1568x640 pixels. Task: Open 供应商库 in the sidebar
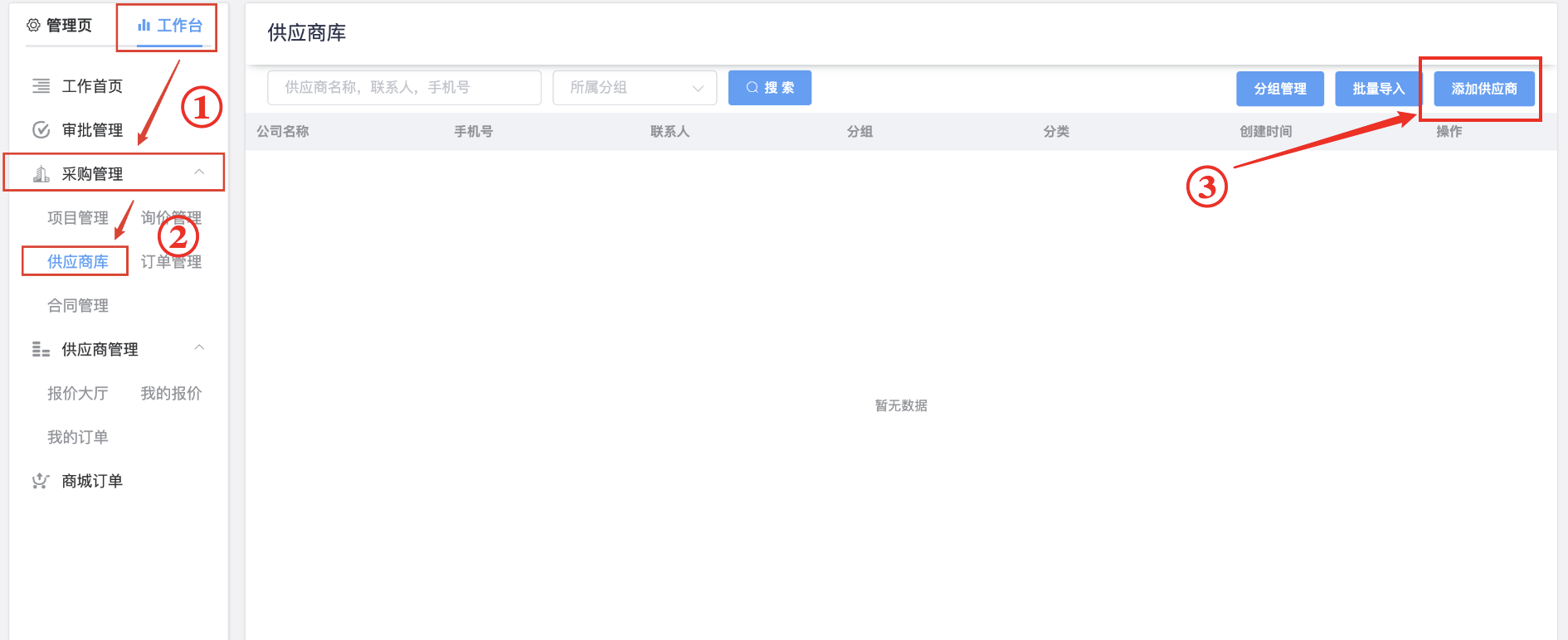point(77,262)
